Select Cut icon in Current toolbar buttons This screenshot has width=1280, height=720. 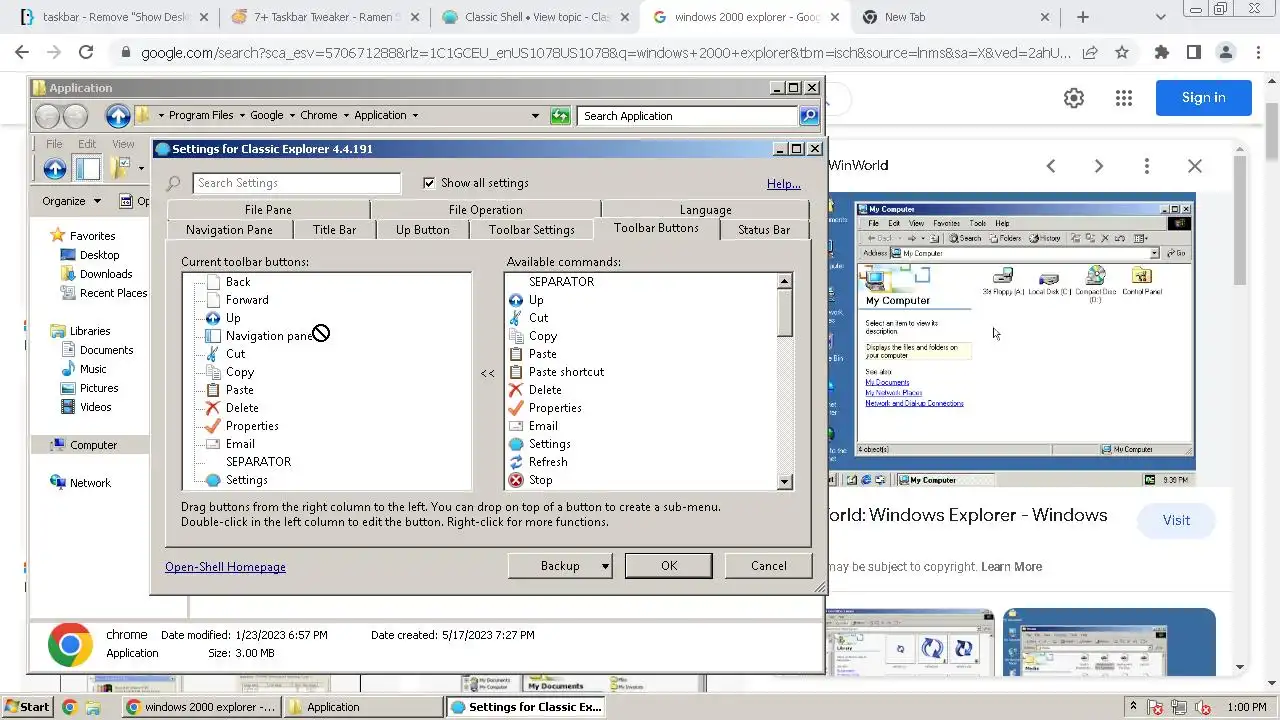(x=213, y=354)
